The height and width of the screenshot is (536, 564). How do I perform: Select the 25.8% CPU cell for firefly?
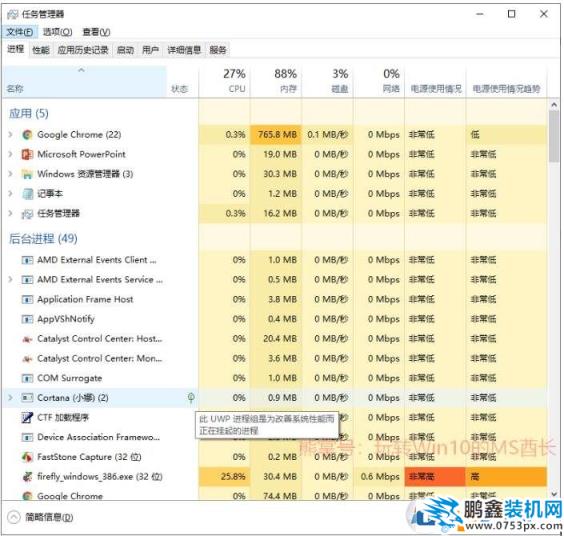pyautogui.click(x=224, y=477)
